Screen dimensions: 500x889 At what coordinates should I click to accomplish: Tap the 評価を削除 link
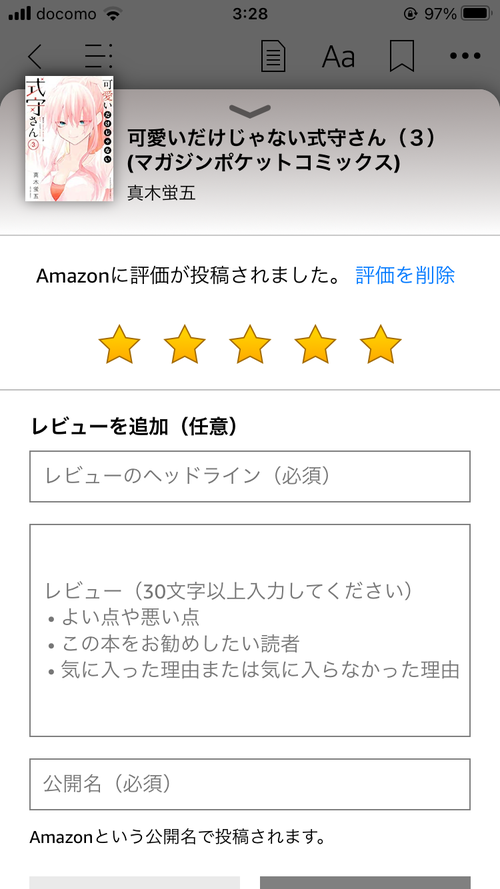pyautogui.click(x=405, y=276)
